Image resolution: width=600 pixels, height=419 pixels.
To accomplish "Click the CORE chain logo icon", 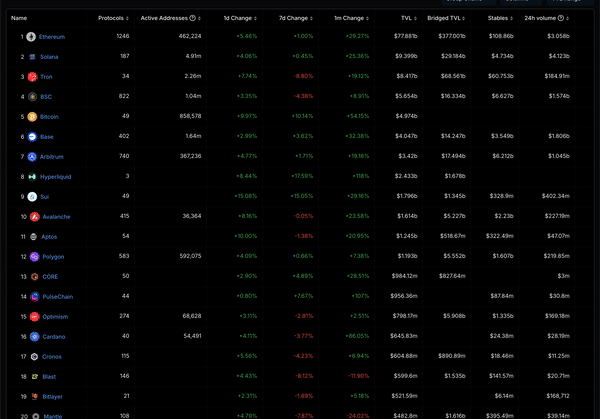I will (x=34, y=277).
